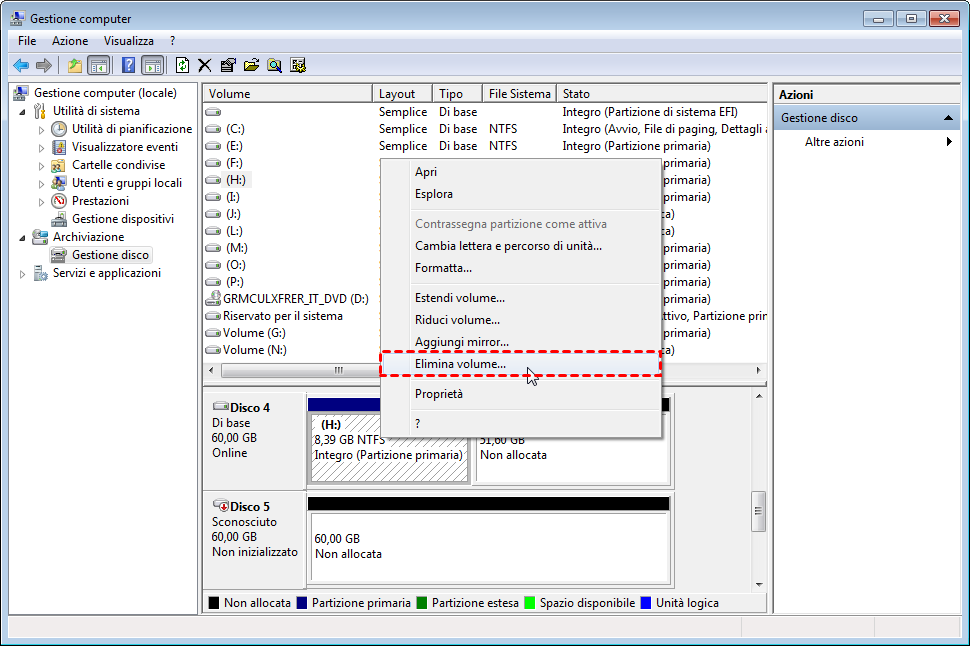Click horizontal scrollbar right arrow in volume list
Screen dimensions: 970x646
tap(758, 371)
